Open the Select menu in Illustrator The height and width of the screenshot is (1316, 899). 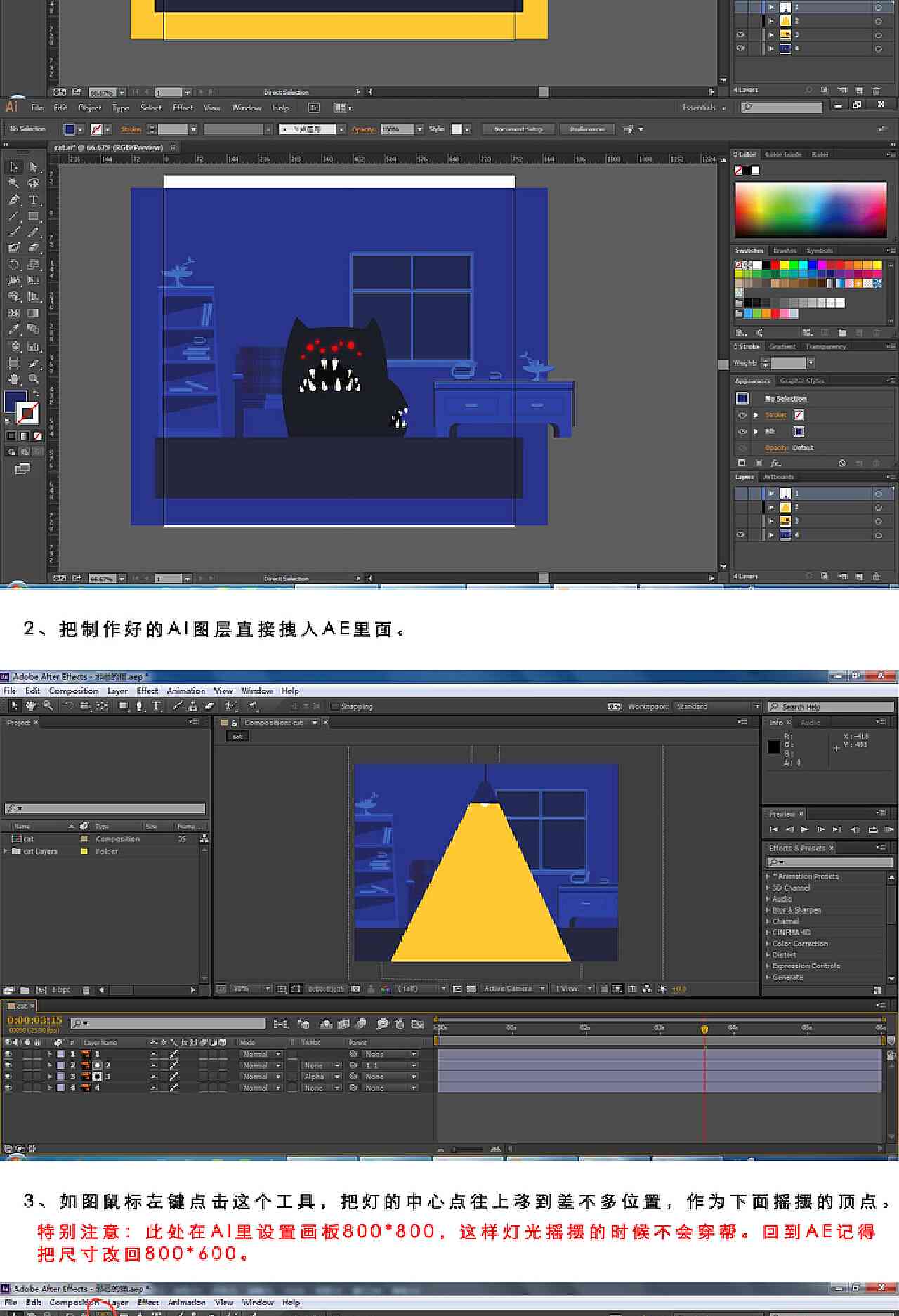pyautogui.click(x=151, y=107)
